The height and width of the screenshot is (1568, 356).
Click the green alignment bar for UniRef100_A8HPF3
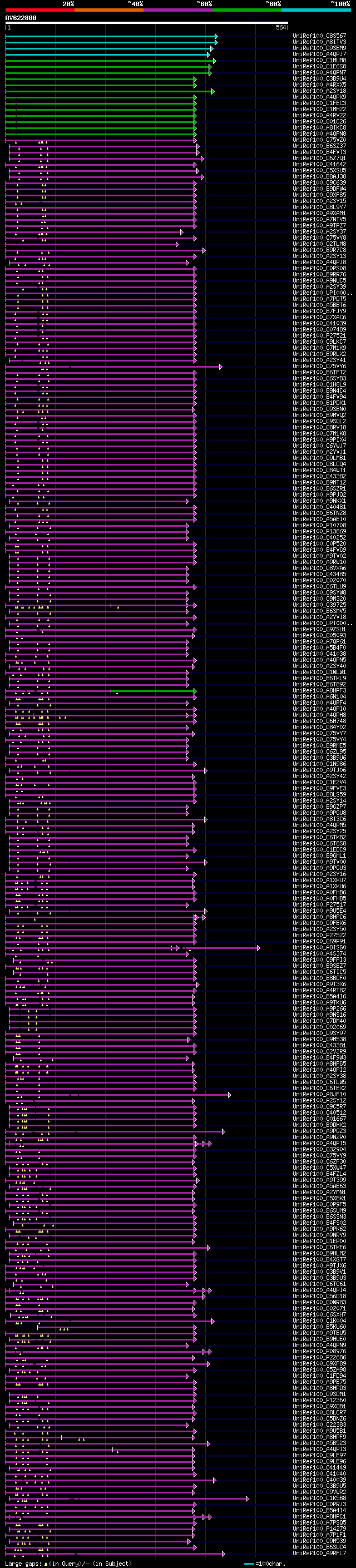154,691
